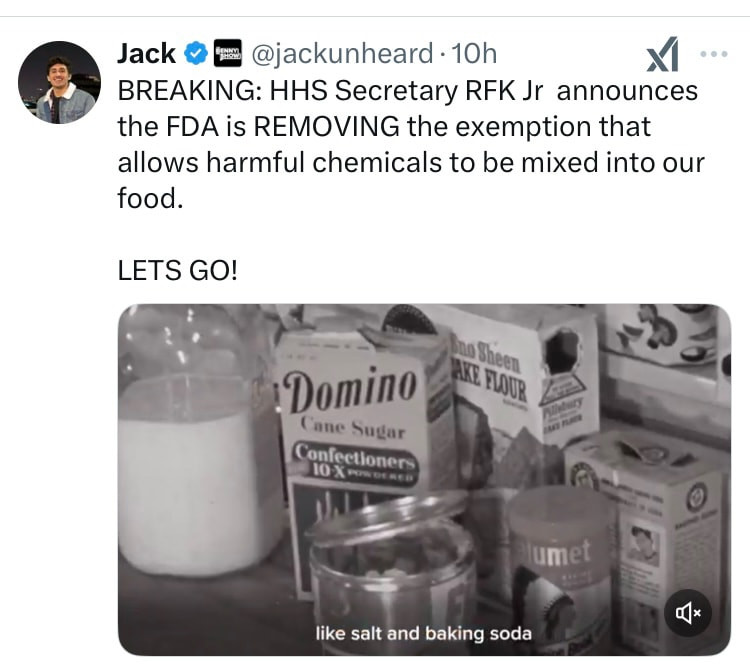Viewport: 750px width, 665px height.
Task: Click the LETS GO! text line
Action: tap(177, 270)
